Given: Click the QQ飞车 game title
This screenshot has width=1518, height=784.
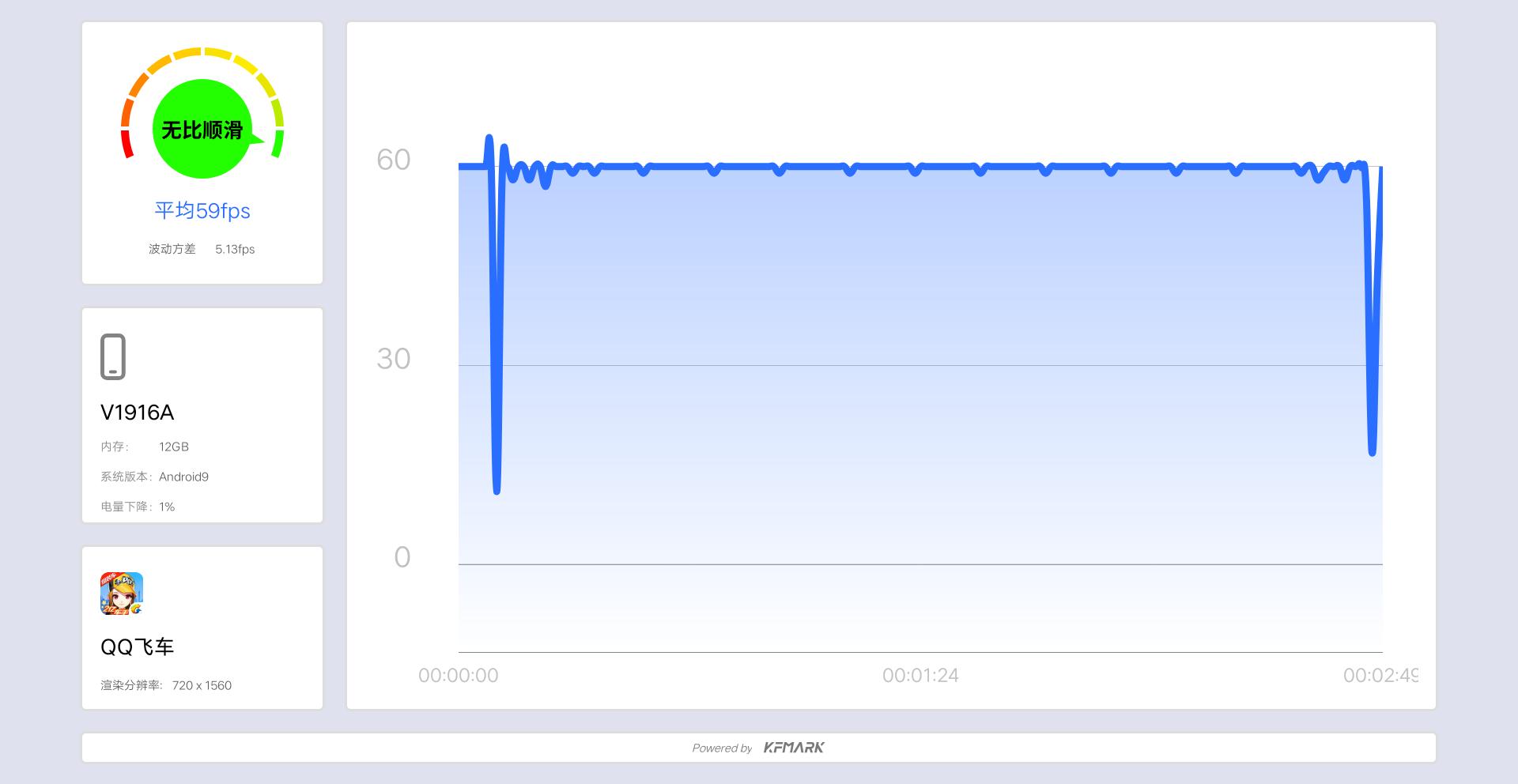Looking at the screenshot, I should pyautogui.click(x=138, y=647).
